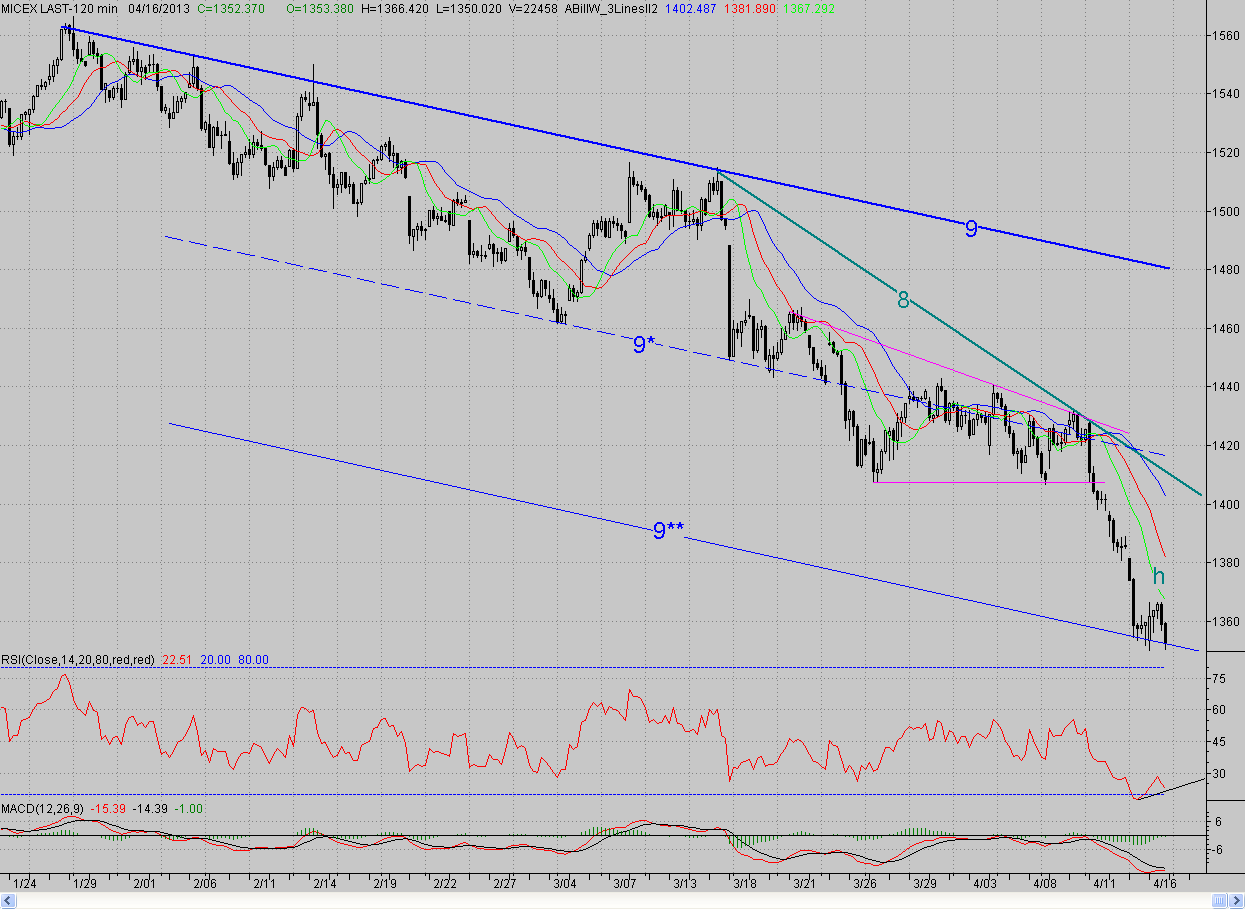Click the 2/22 date on time axis
The width and height of the screenshot is (1245, 909).
point(445,884)
